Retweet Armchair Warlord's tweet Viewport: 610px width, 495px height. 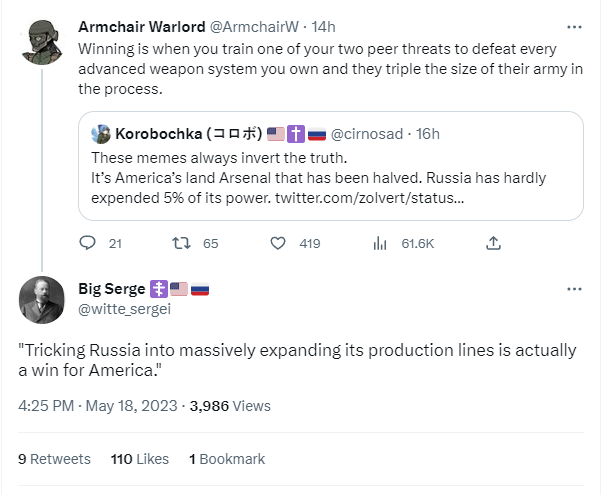tap(183, 243)
